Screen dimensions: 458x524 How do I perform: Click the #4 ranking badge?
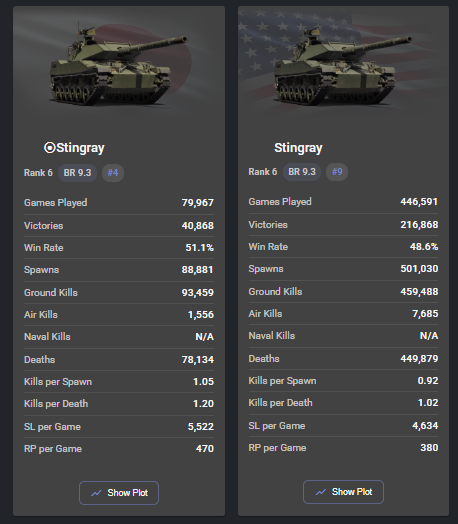pyautogui.click(x=113, y=173)
